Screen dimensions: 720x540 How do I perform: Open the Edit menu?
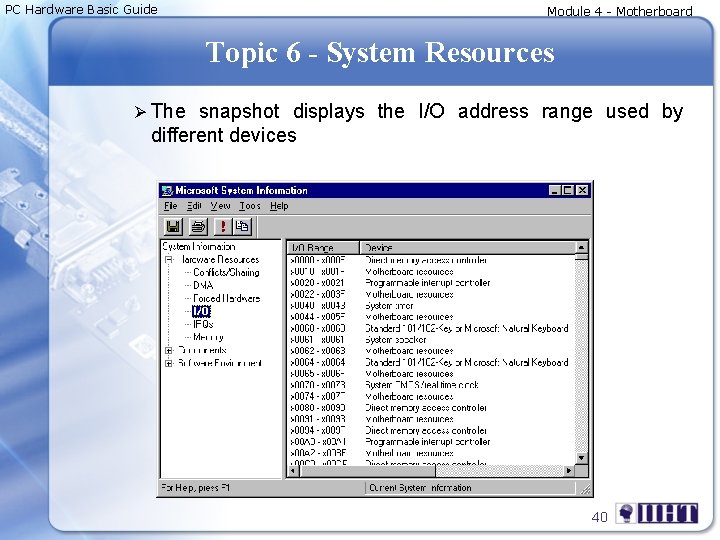(x=194, y=206)
